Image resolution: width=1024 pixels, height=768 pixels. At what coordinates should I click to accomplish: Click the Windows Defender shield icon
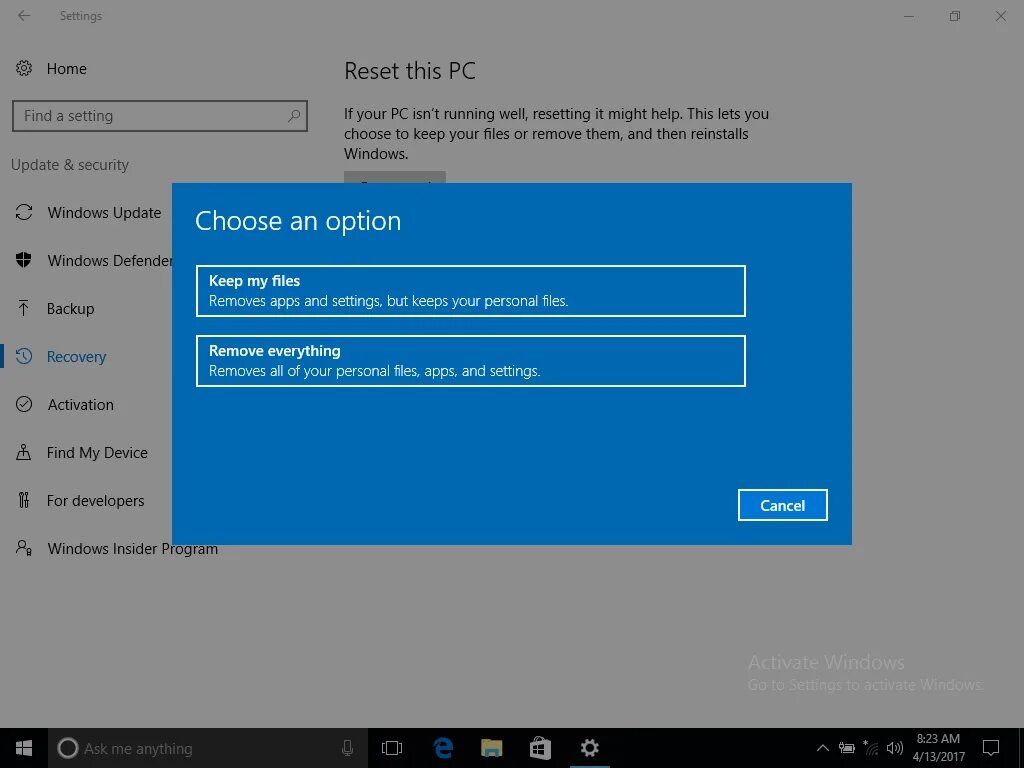click(x=24, y=259)
